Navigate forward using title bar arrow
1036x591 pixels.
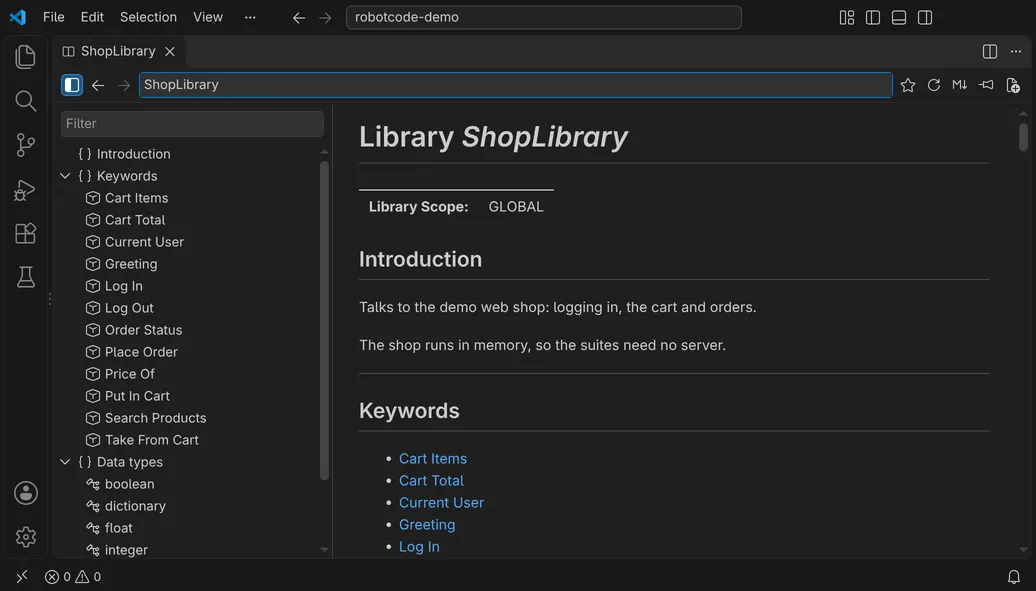coord(325,18)
